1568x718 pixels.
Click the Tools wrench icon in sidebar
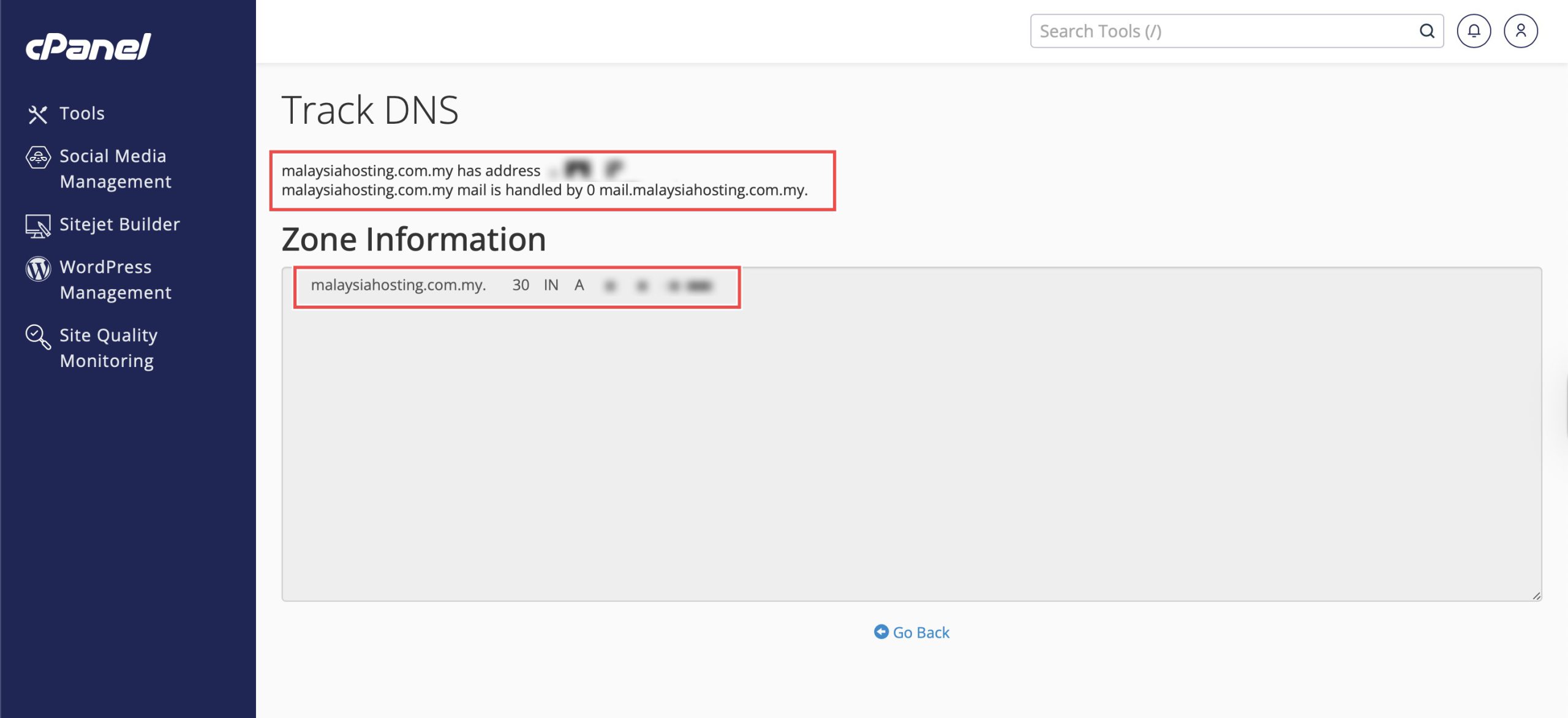click(x=37, y=114)
